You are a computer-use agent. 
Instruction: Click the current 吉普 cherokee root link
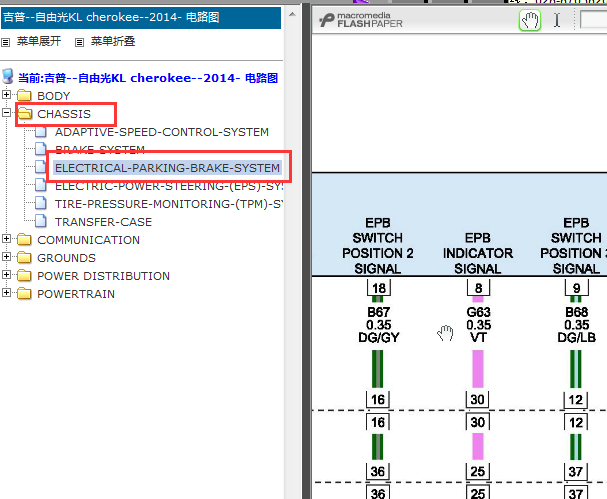(148, 78)
